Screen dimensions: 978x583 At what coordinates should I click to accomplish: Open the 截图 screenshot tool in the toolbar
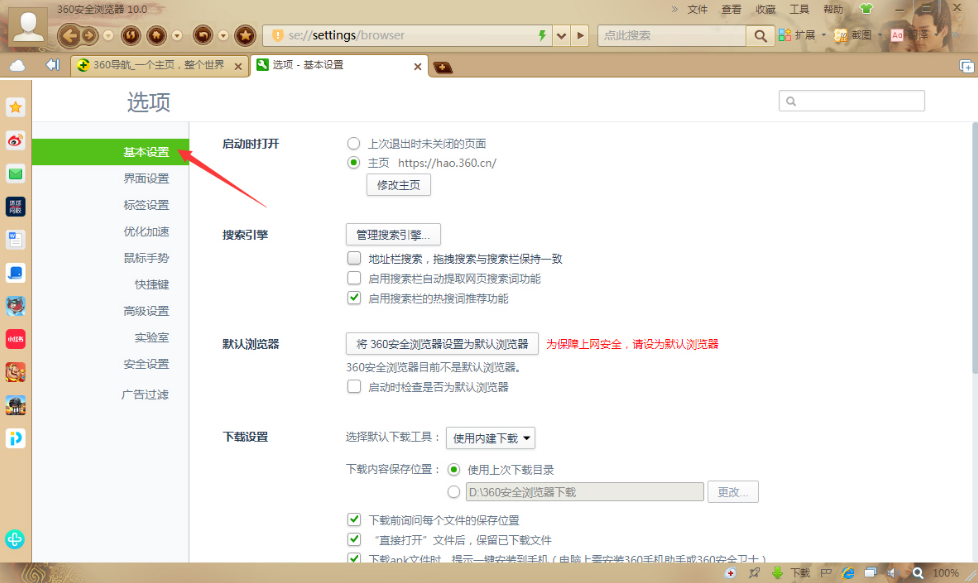point(859,33)
